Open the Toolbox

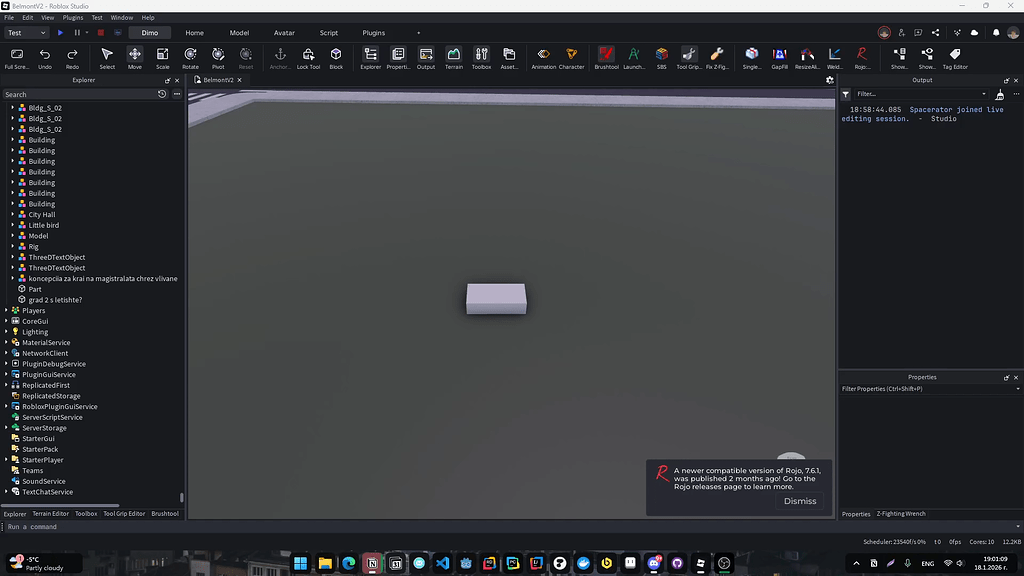point(481,57)
